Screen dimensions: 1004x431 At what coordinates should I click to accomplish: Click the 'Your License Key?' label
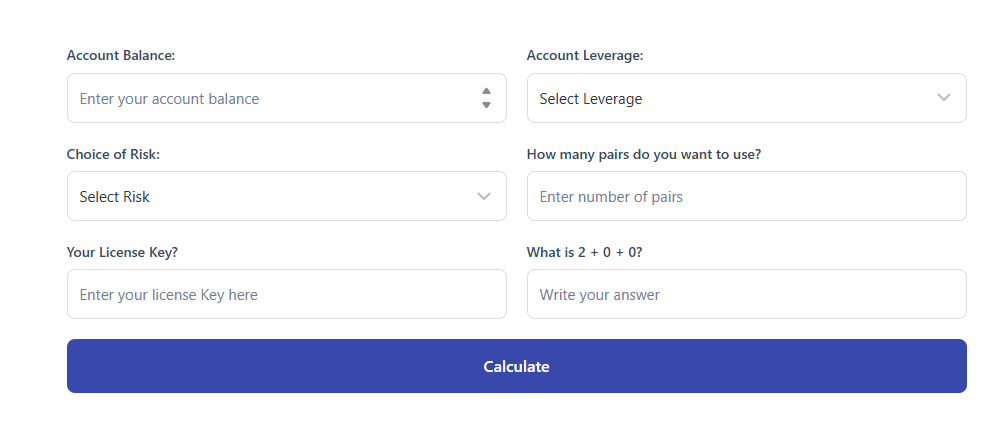(x=122, y=252)
